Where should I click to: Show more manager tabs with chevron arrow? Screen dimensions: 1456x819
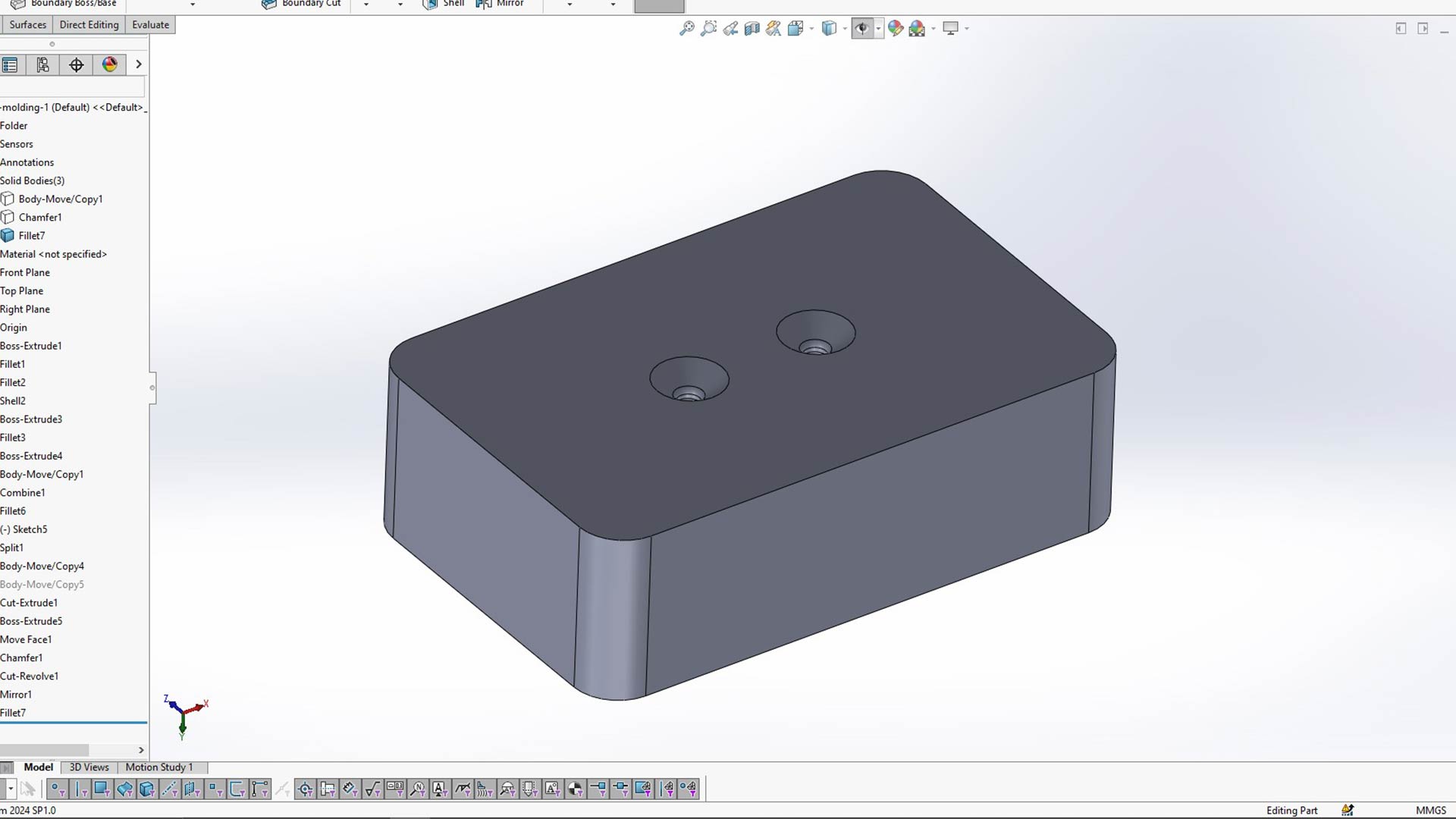(x=139, y=64)
